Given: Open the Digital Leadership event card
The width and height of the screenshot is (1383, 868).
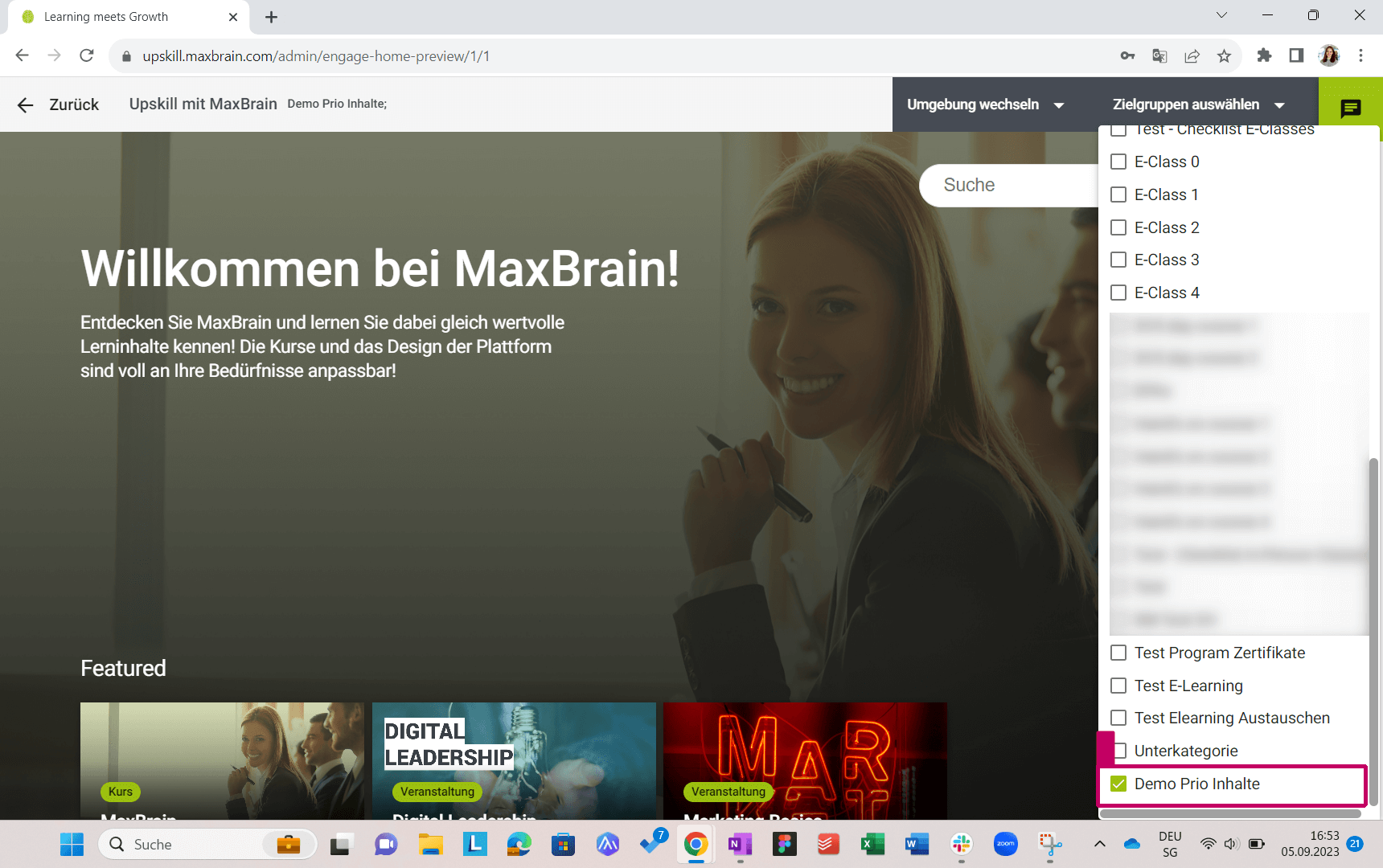Looking at the screenshot, I should click(514, 761).
